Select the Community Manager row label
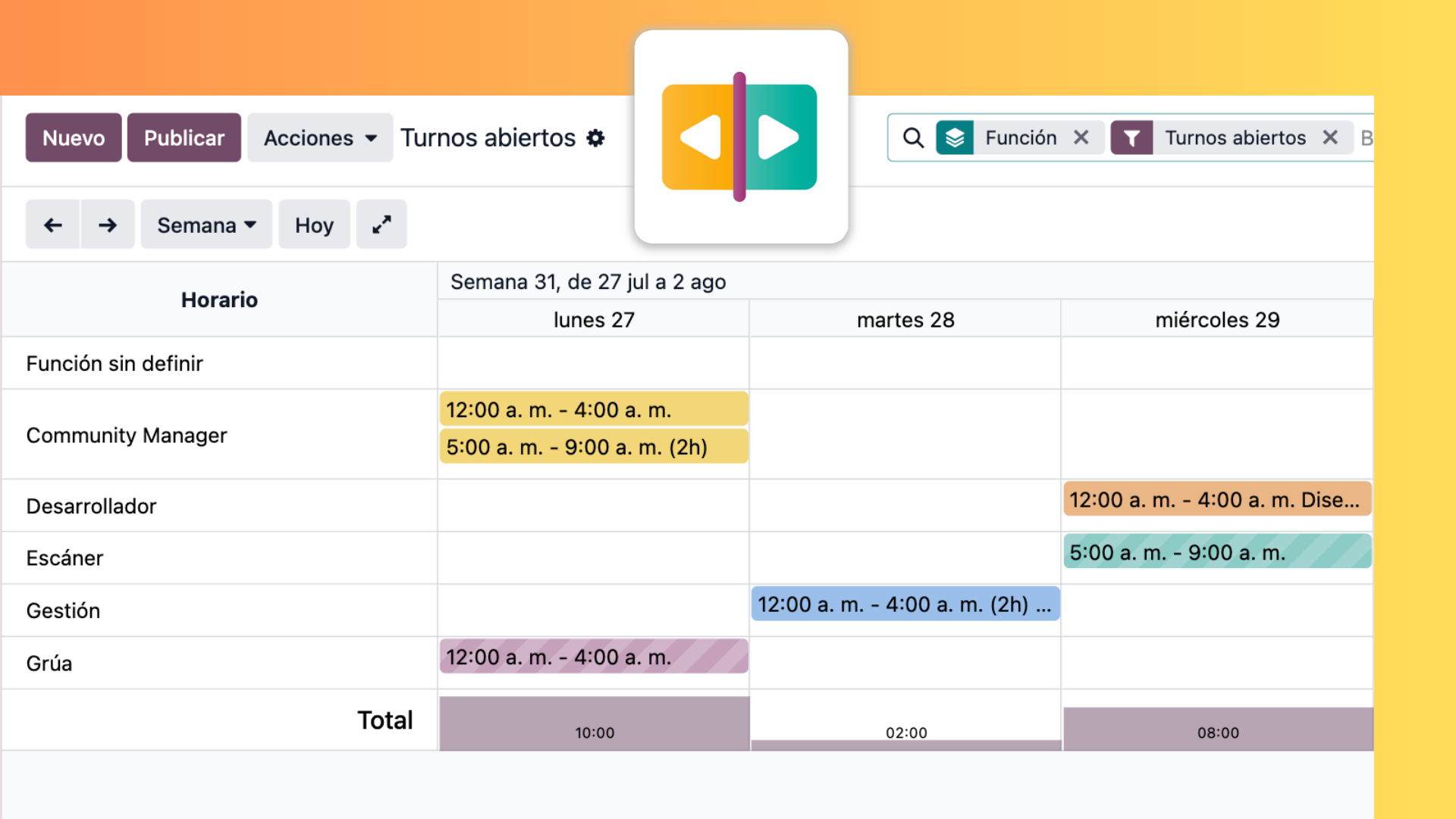 pos(127,435)
